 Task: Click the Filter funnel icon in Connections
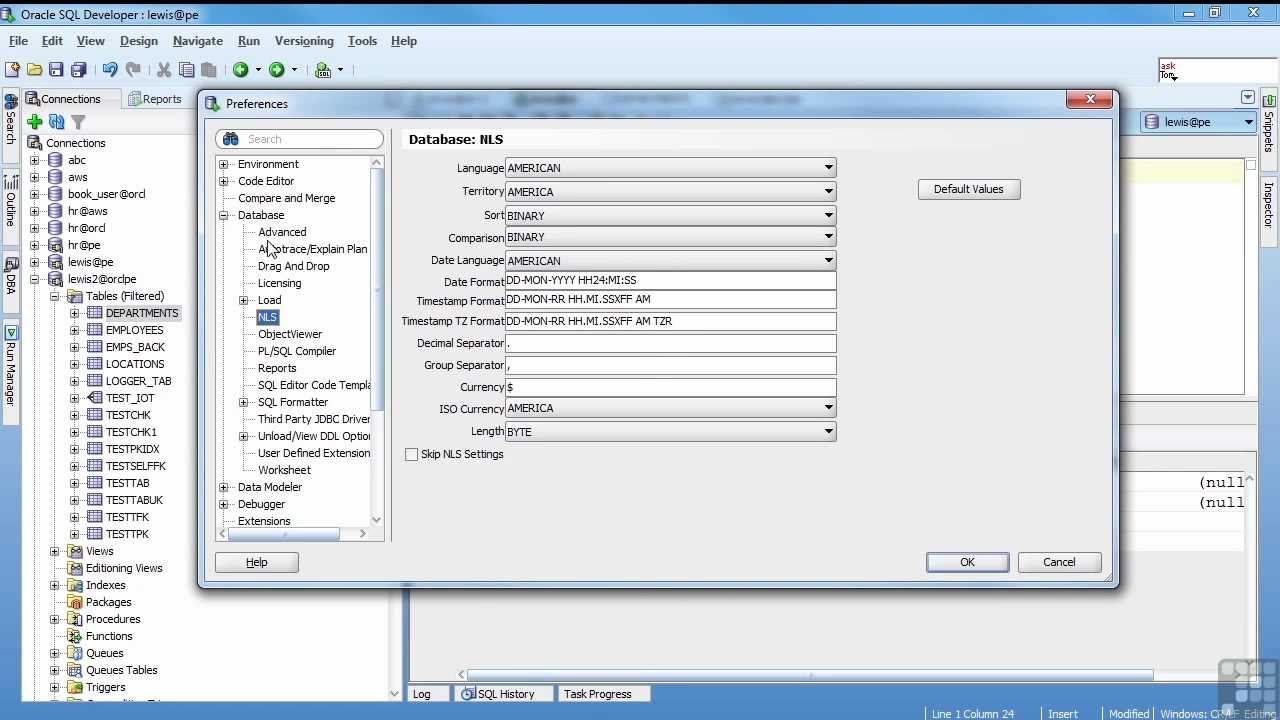pos(78,122)
